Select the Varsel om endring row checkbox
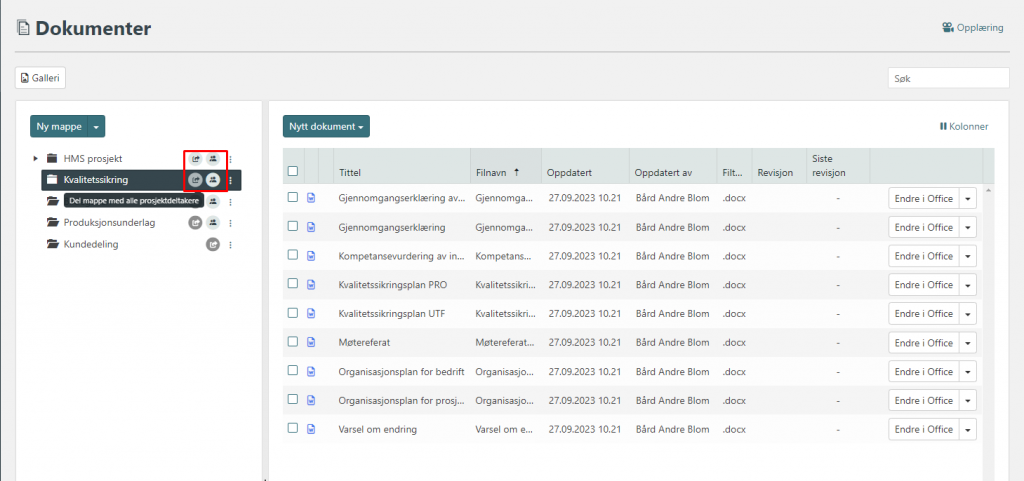Viewport: 1024px width, 481px height. pyautogui.click(x=293, y=428)
